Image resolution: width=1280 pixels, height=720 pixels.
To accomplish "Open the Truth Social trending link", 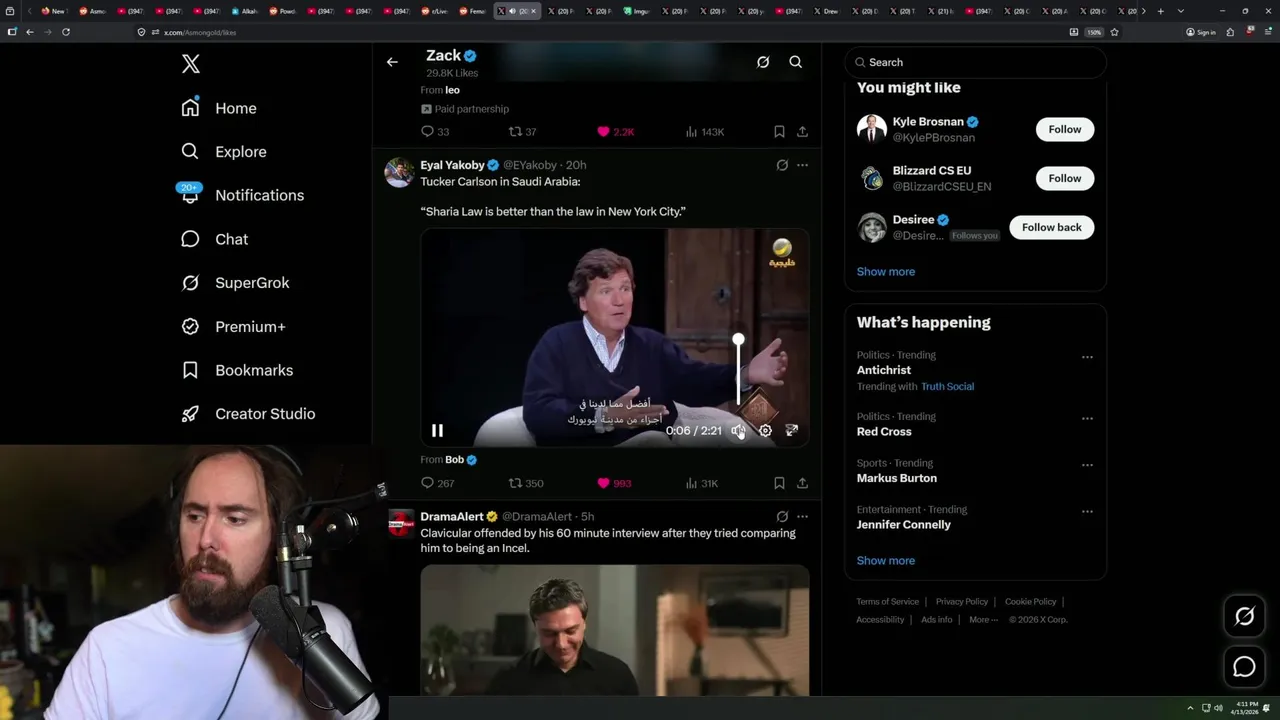I will [x=947, y=386].
